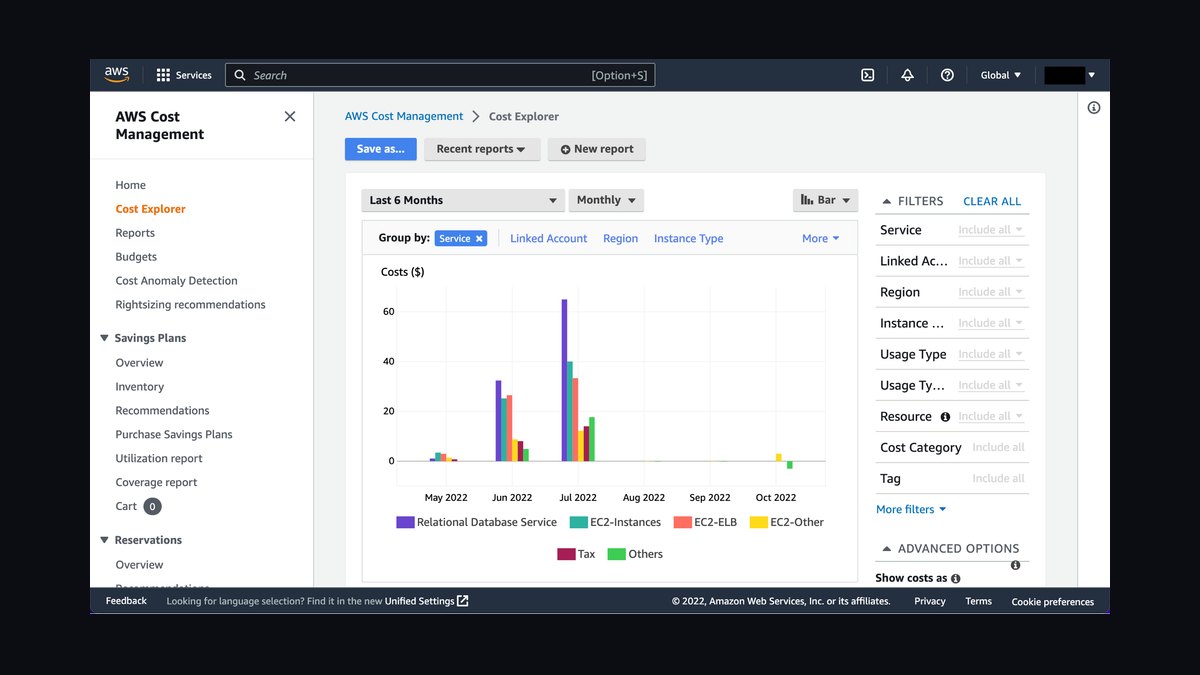Open the CloudShell terminal icon
Viewport: 1200px width, 675px height.
click(x=868, y=75)
